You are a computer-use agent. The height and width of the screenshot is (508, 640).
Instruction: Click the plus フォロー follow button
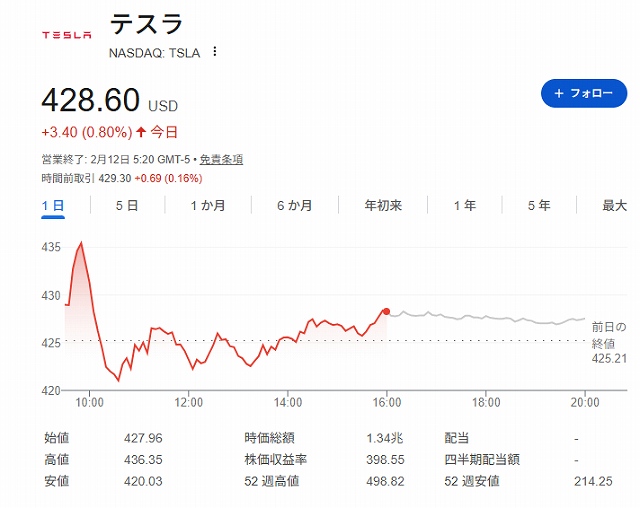click(582, 93)
